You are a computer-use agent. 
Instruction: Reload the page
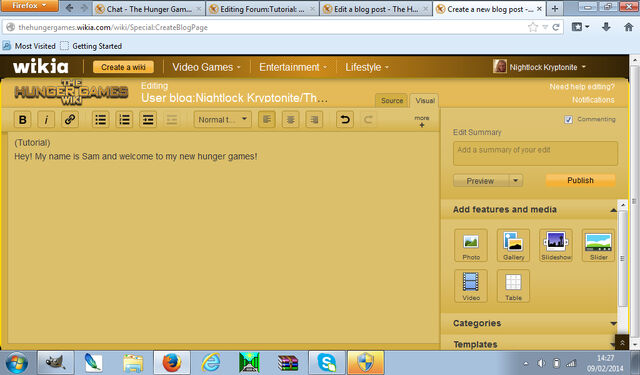pos(556,27)
